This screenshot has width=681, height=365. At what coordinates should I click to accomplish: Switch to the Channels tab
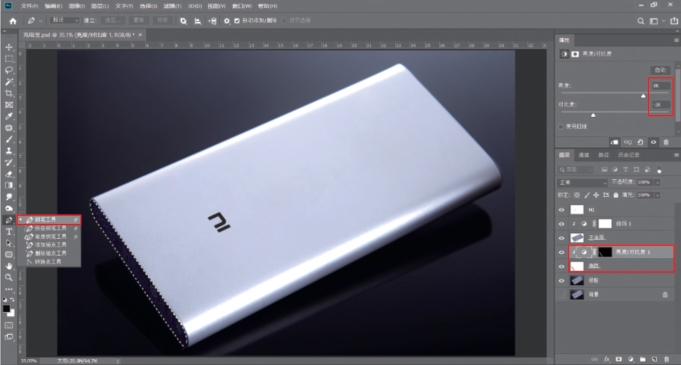(584, 155)
